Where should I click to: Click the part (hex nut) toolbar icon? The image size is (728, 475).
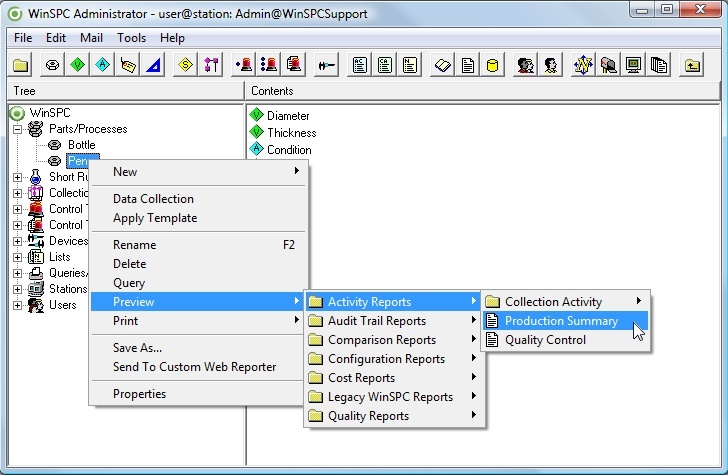point(52,65)
